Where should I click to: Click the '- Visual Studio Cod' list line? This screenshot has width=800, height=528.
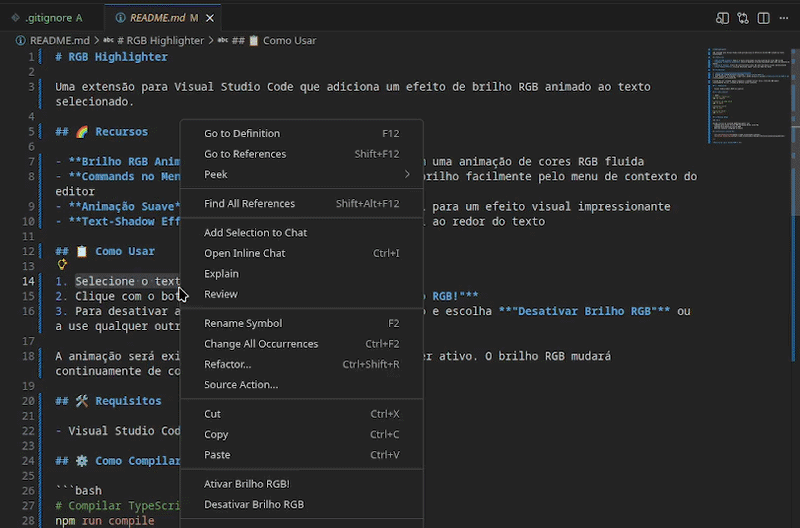(118, 431)
